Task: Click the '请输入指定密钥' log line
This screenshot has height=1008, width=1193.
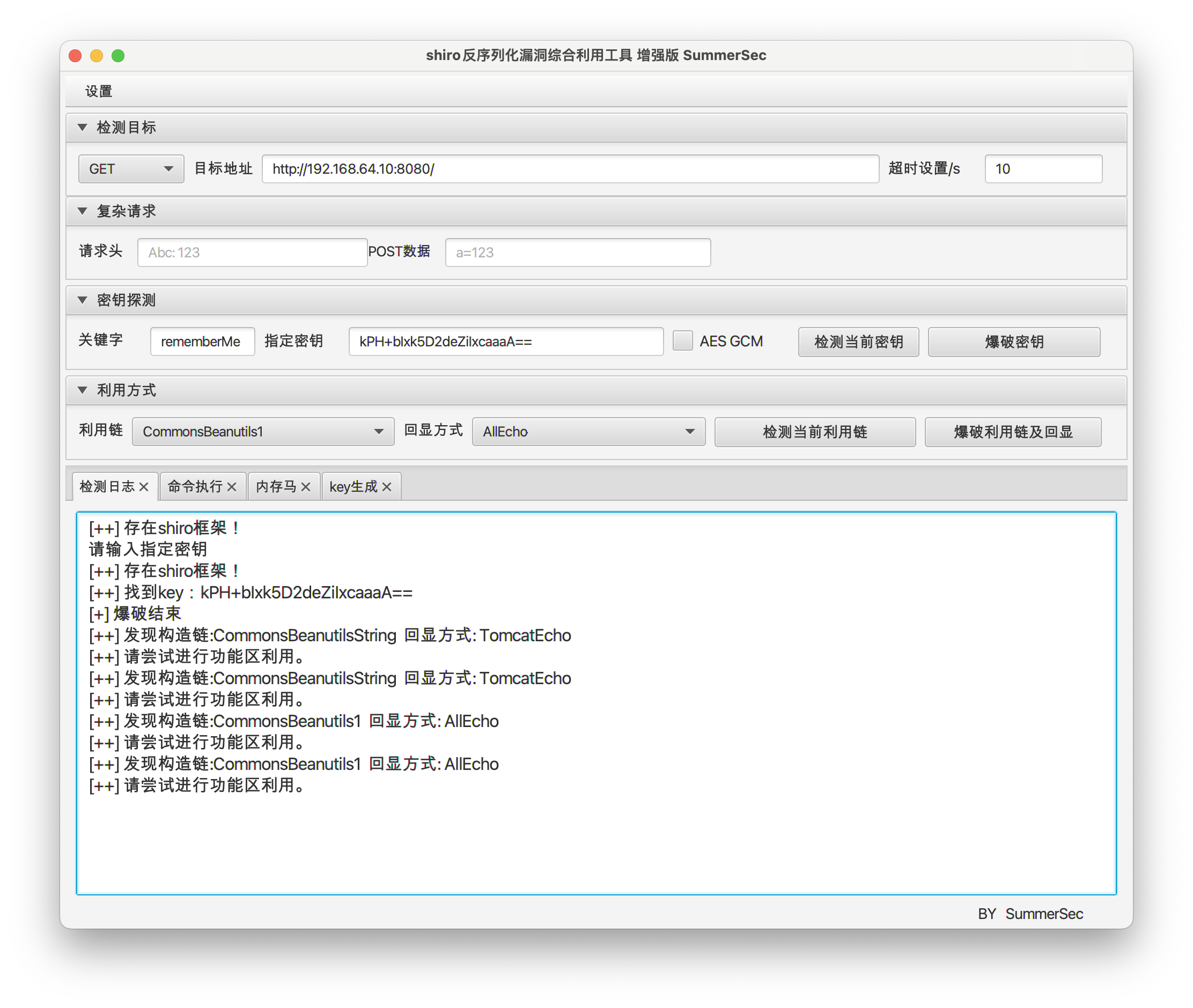Action: [x=148, y=550]
